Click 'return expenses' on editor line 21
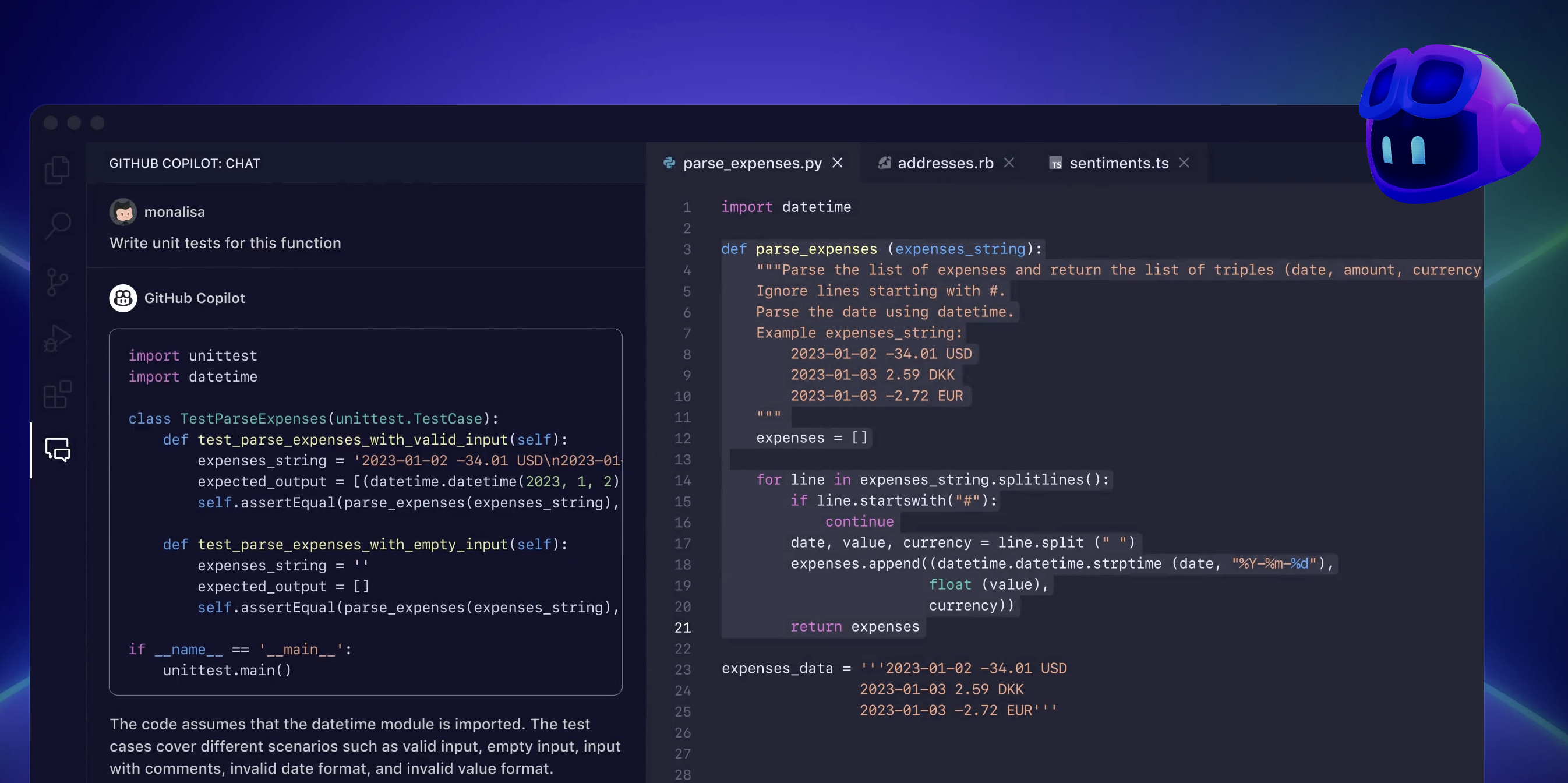Screen dimensions: 1568x783 tap(854, 626)
